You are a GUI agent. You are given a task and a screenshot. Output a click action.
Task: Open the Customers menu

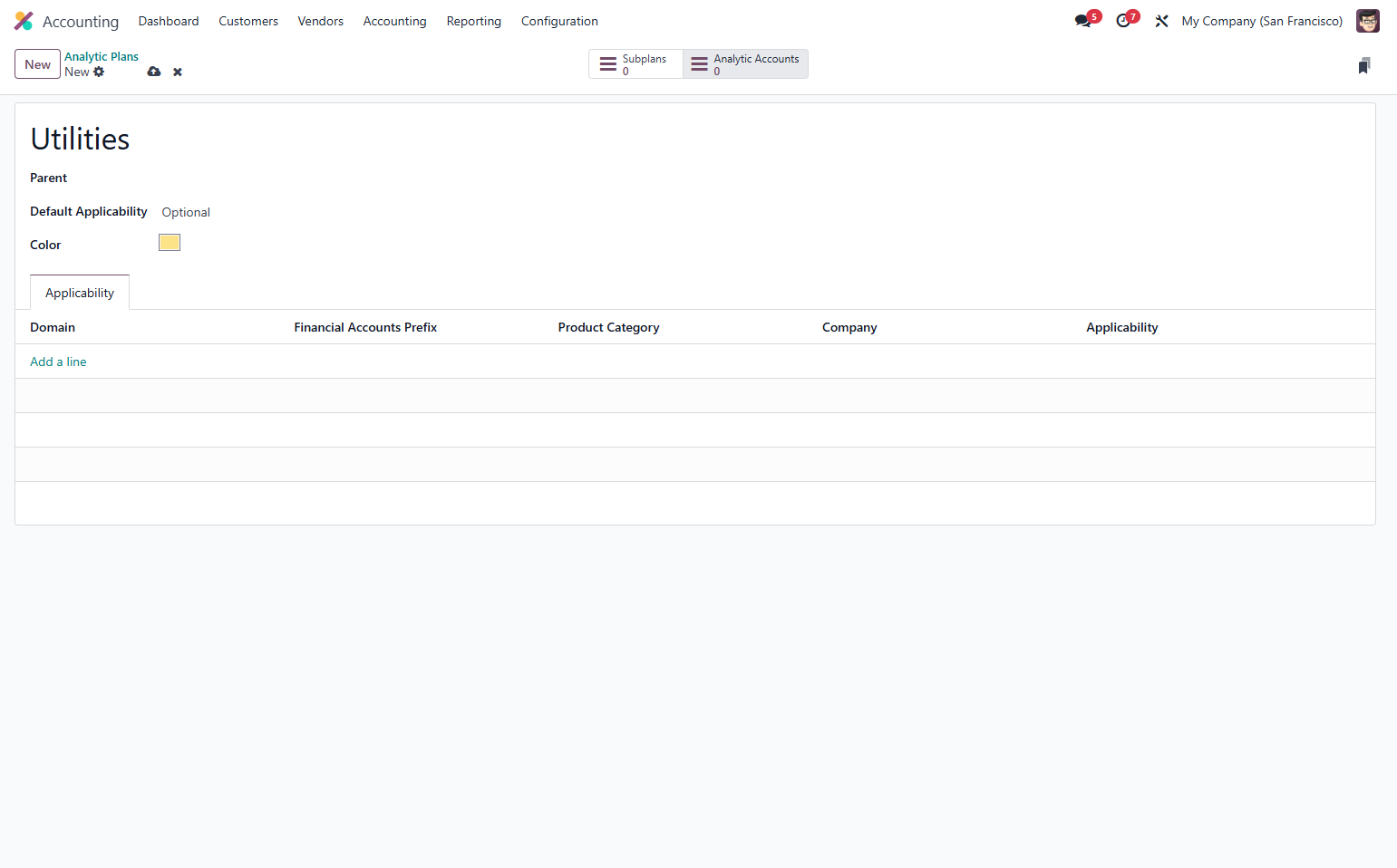pyautogui.click(x=248, y=21)
